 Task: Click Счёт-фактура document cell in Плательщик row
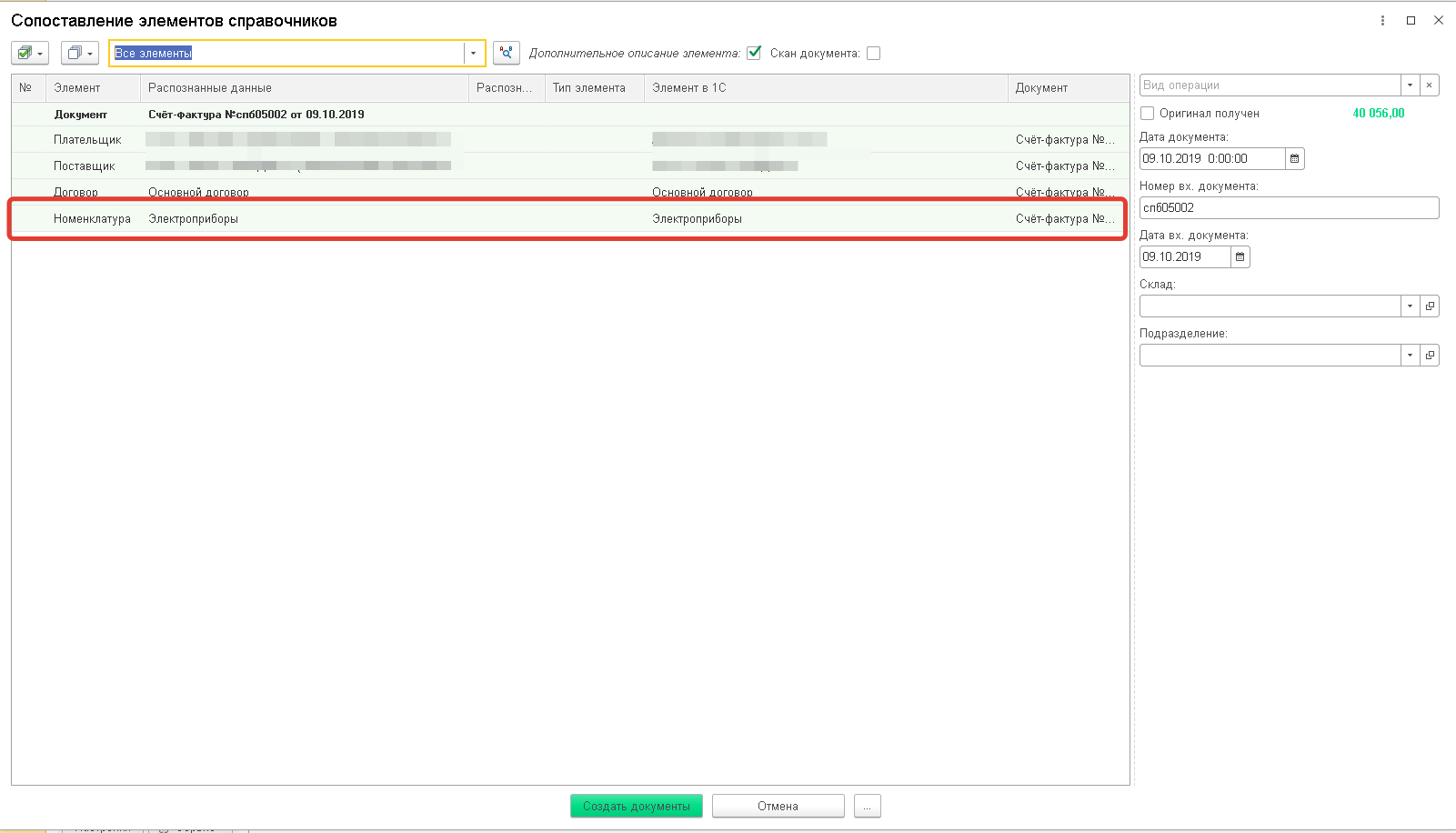pos(1065,140)
